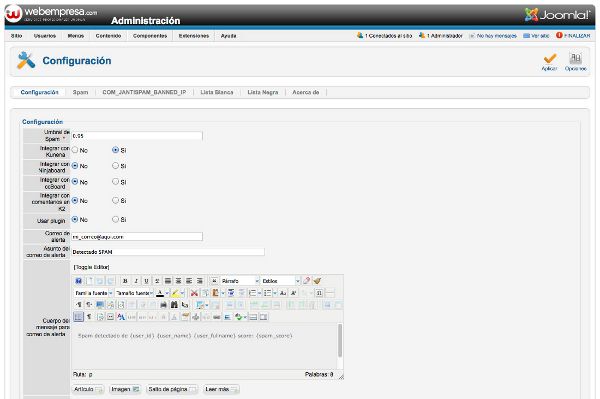Open the text color dropdown arrow
The image size is (600, 399).
[x=167, y=293]
